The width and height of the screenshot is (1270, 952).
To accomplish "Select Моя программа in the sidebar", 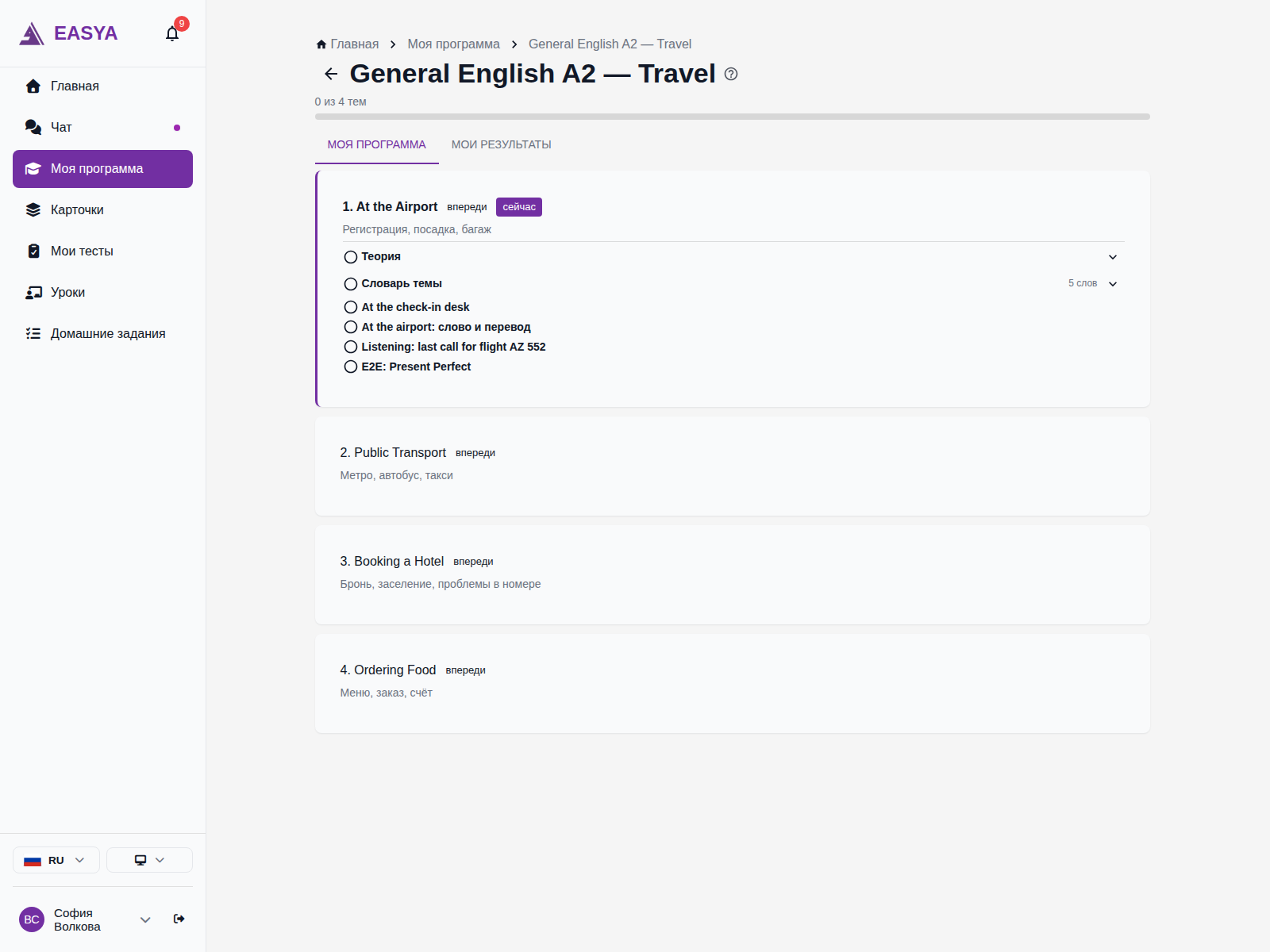I will pos(102,169).
